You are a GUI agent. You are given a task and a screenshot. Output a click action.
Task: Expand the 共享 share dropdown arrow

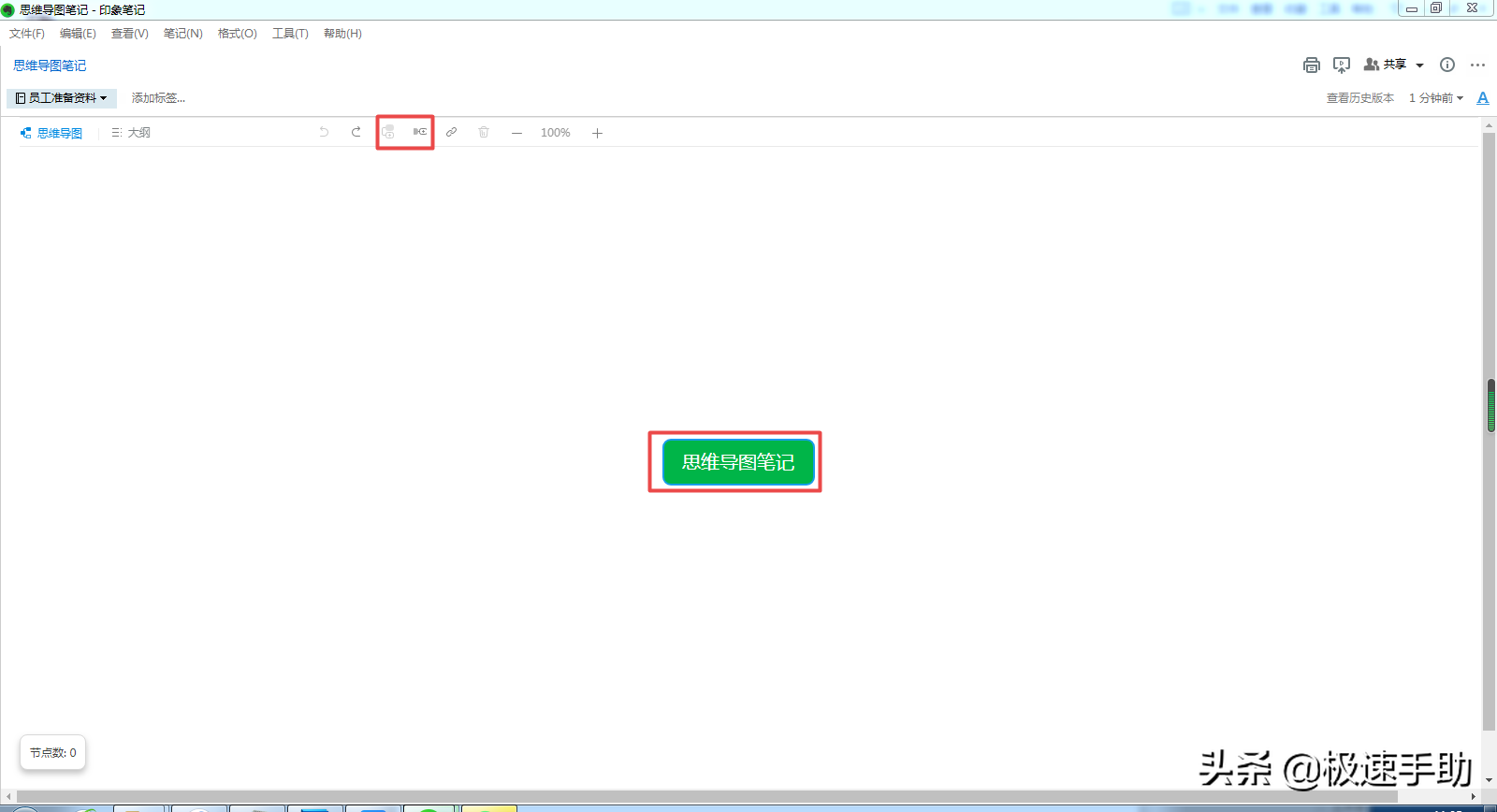click(x=1419, y=65)
